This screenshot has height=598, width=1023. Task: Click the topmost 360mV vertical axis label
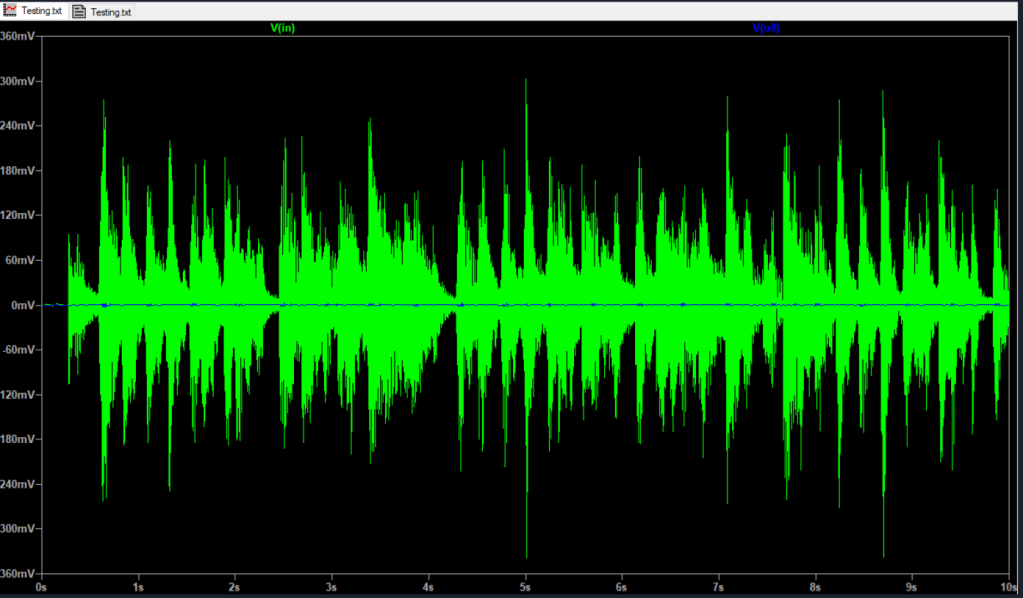point(20,36)
